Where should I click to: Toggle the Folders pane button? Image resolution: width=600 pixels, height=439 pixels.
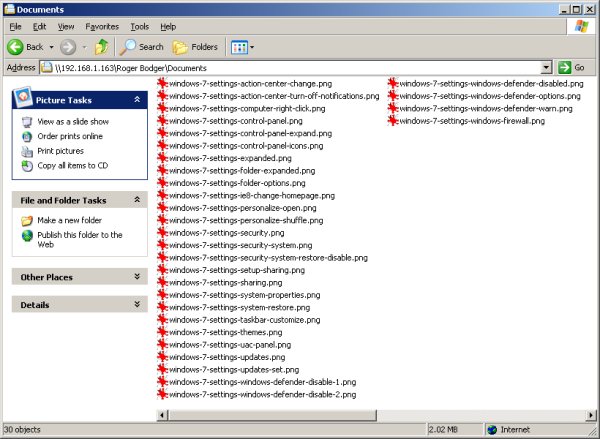point(194,47)
